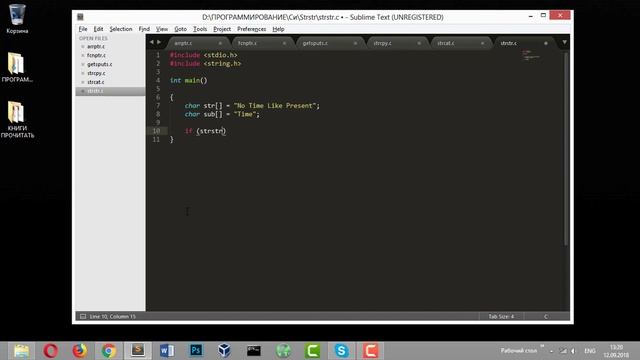Click the Line 10, Column 15 status text
This screenshot has height=360, width=640.
click(113, 316)
